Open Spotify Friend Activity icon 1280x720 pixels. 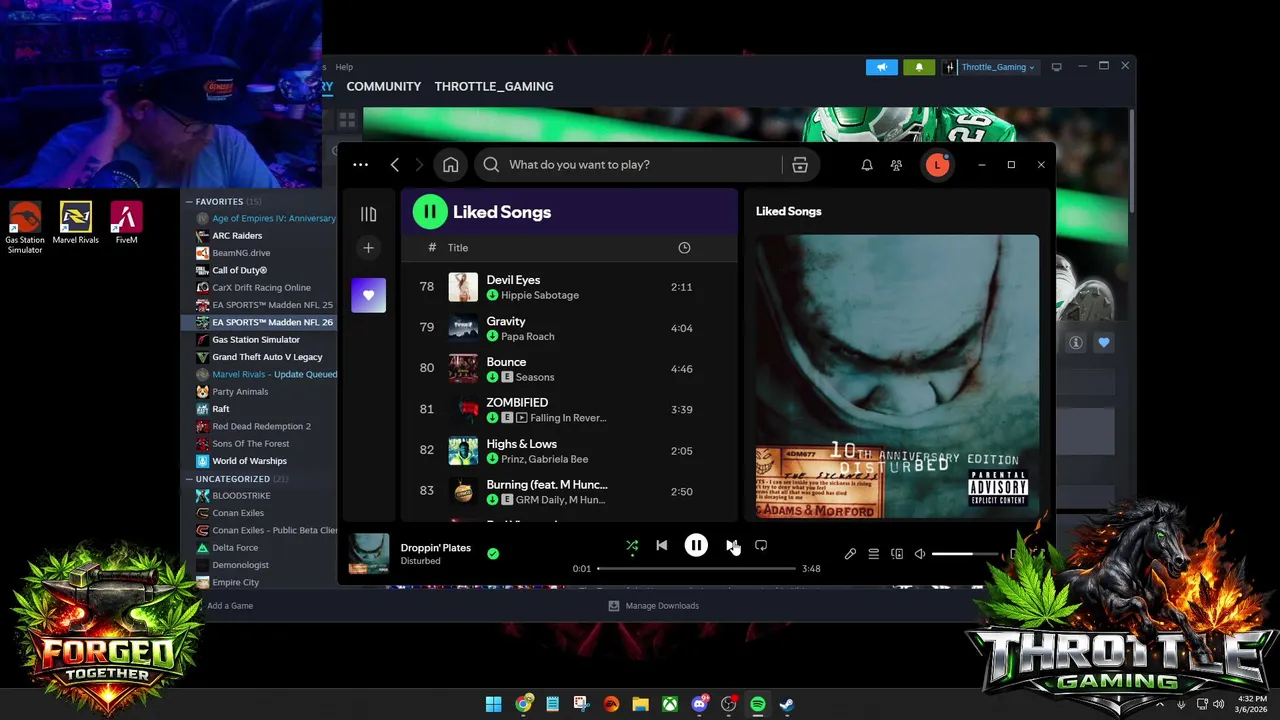coord(897,165)
